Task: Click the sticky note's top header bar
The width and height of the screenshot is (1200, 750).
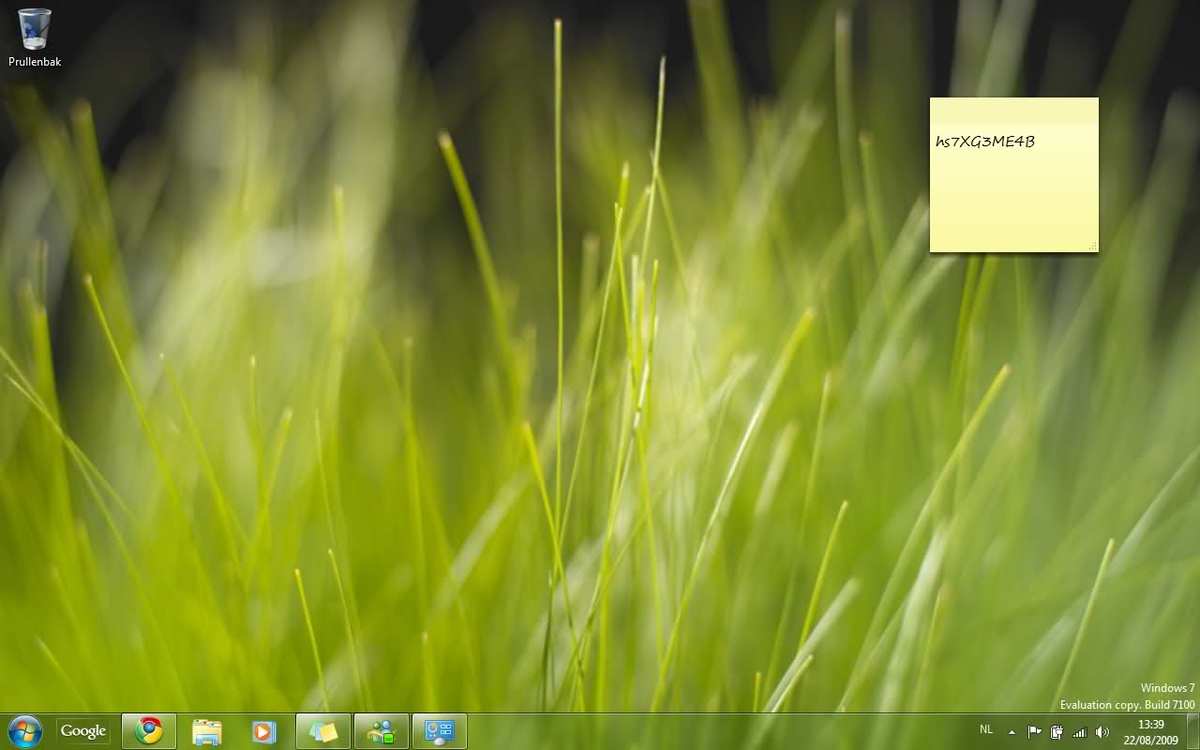Action: click(1014, 109)
